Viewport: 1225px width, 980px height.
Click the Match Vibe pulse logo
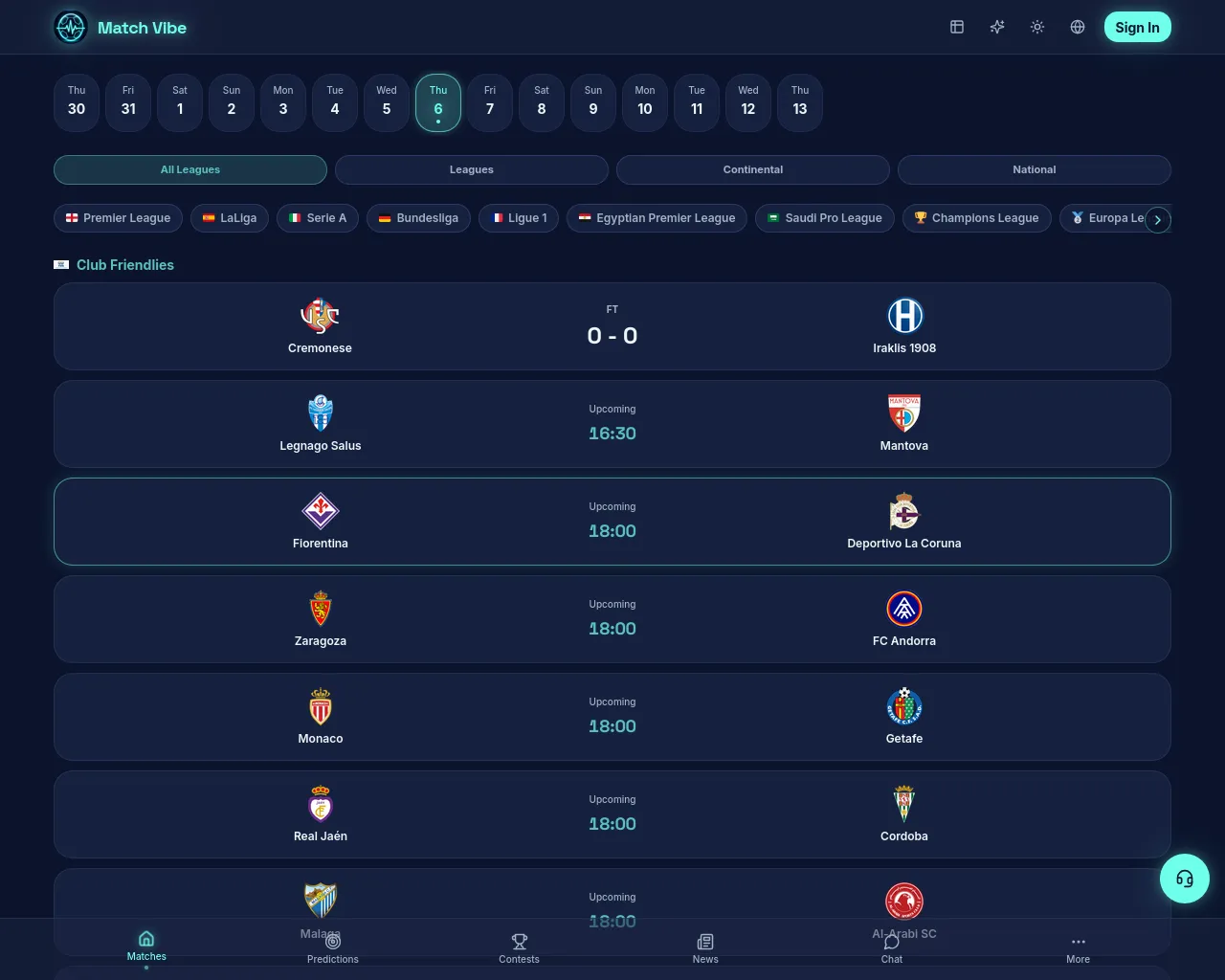[71, 28]
